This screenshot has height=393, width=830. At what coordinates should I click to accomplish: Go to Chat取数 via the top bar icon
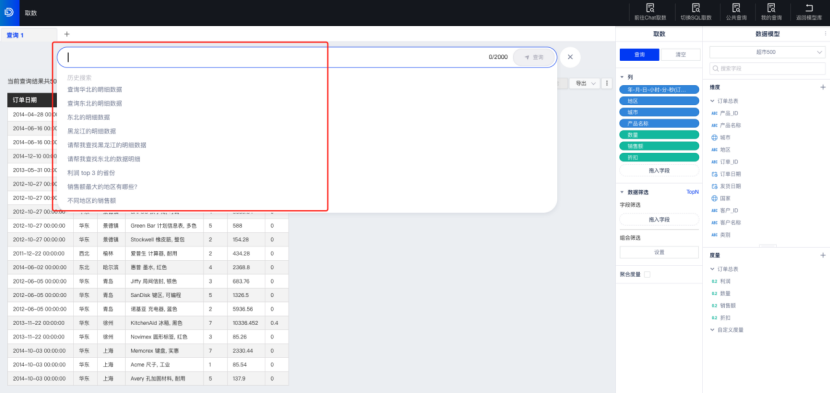click(x=649, y=8)
